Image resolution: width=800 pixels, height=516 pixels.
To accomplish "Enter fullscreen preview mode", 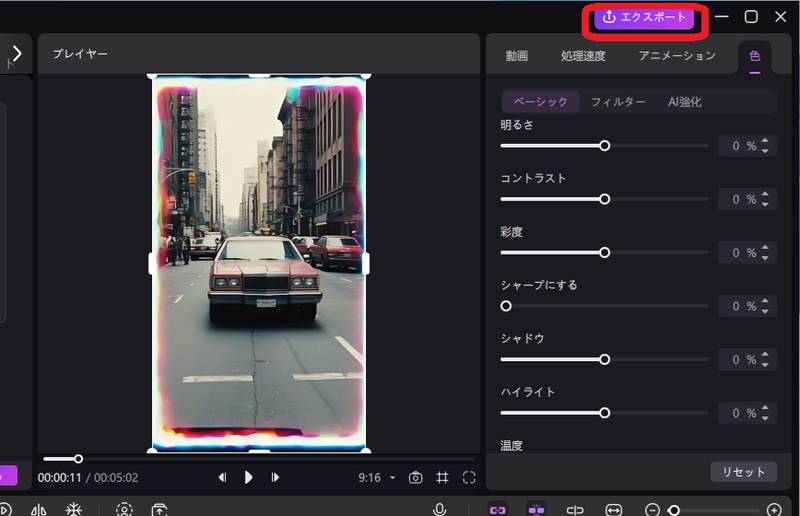I will pos(469,478).
